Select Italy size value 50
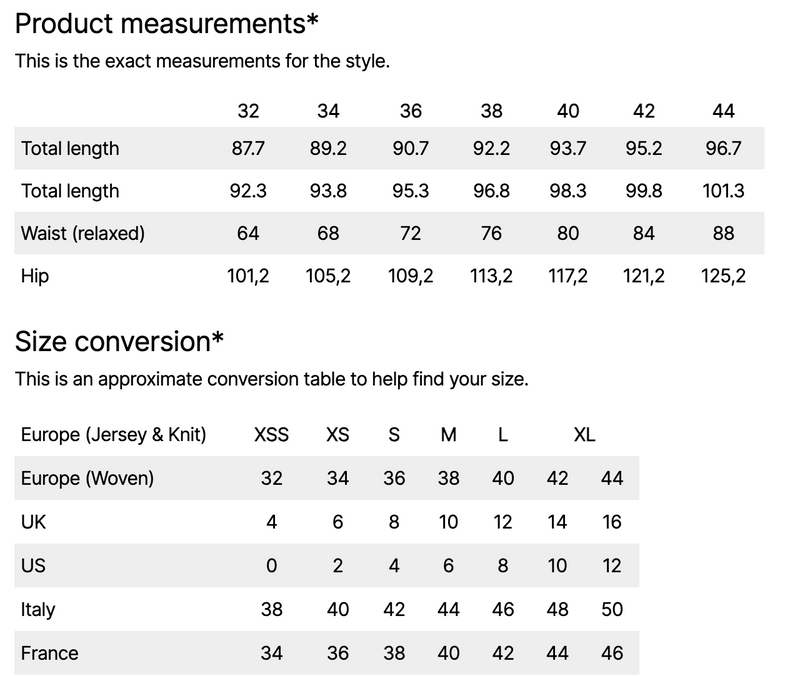800x676 pixels. 612,610
